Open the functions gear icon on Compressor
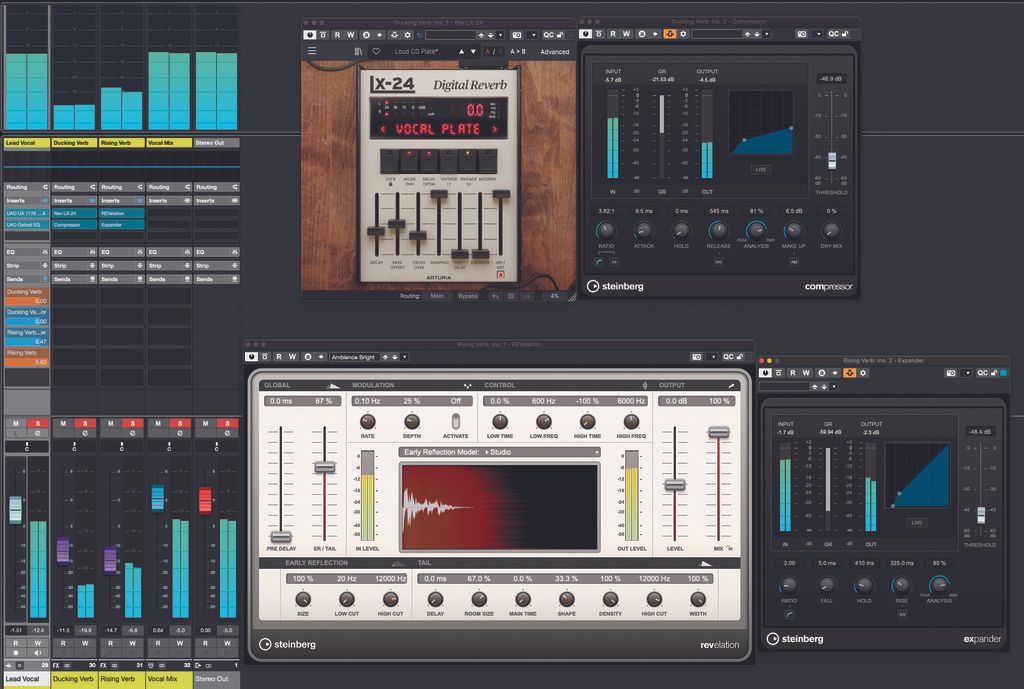1024x689 pixels. (x=683, y=34)
